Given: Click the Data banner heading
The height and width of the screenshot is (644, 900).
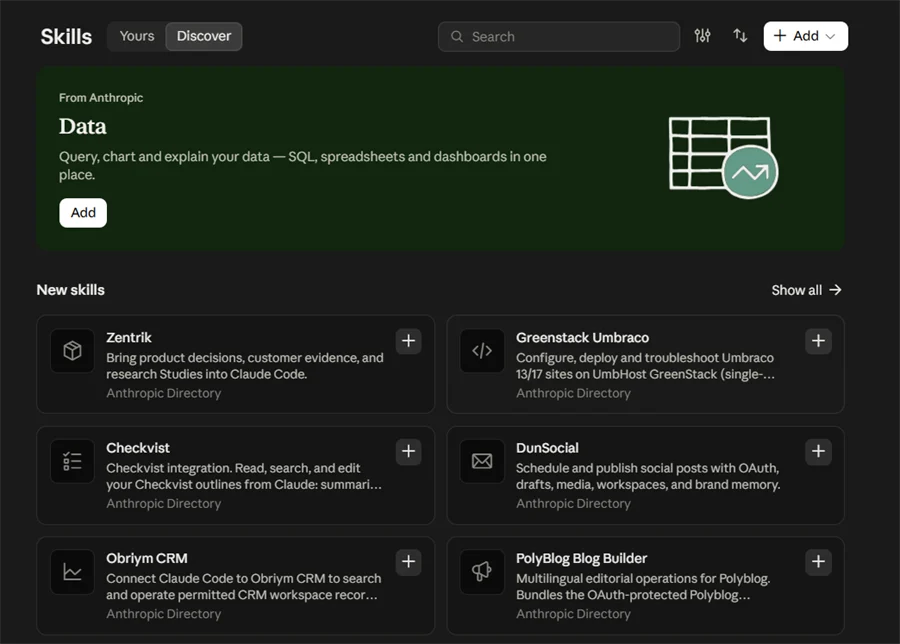Looking at the screenshot, I should pos(83,126).
